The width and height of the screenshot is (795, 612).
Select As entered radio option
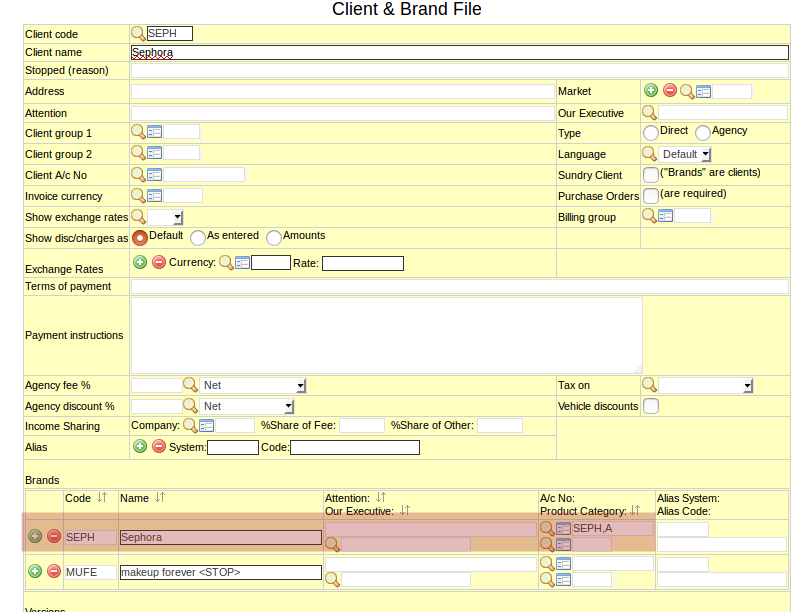[198, 237]
